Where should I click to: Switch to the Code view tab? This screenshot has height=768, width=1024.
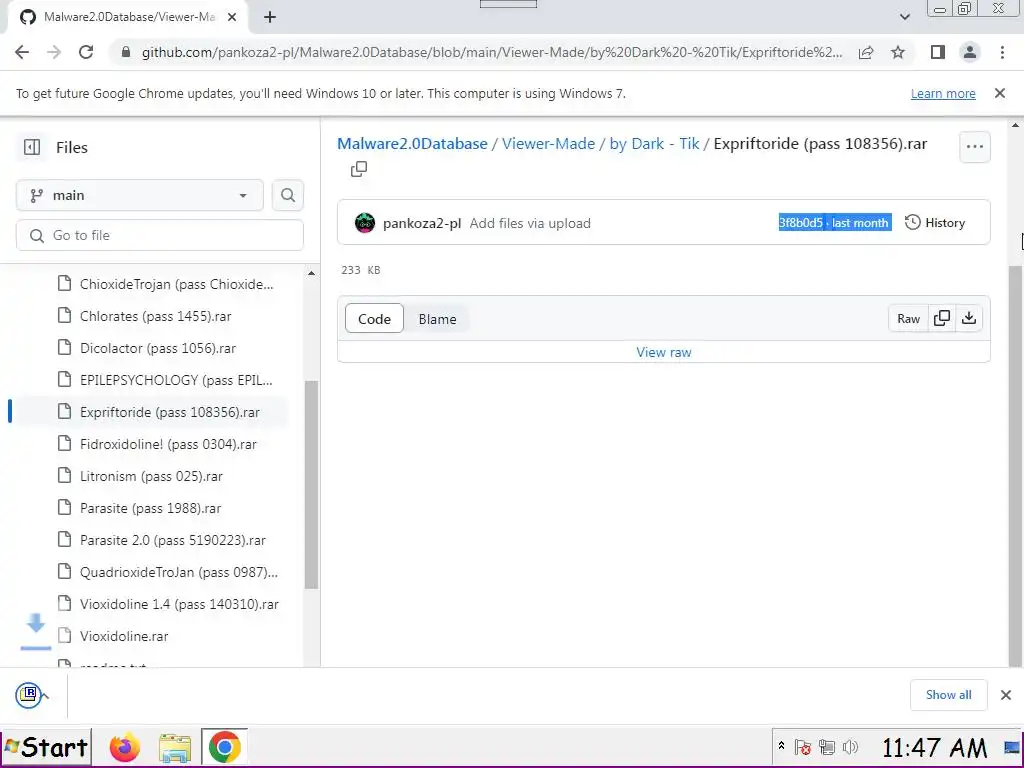pyautogui.click(x=374, y=319)
